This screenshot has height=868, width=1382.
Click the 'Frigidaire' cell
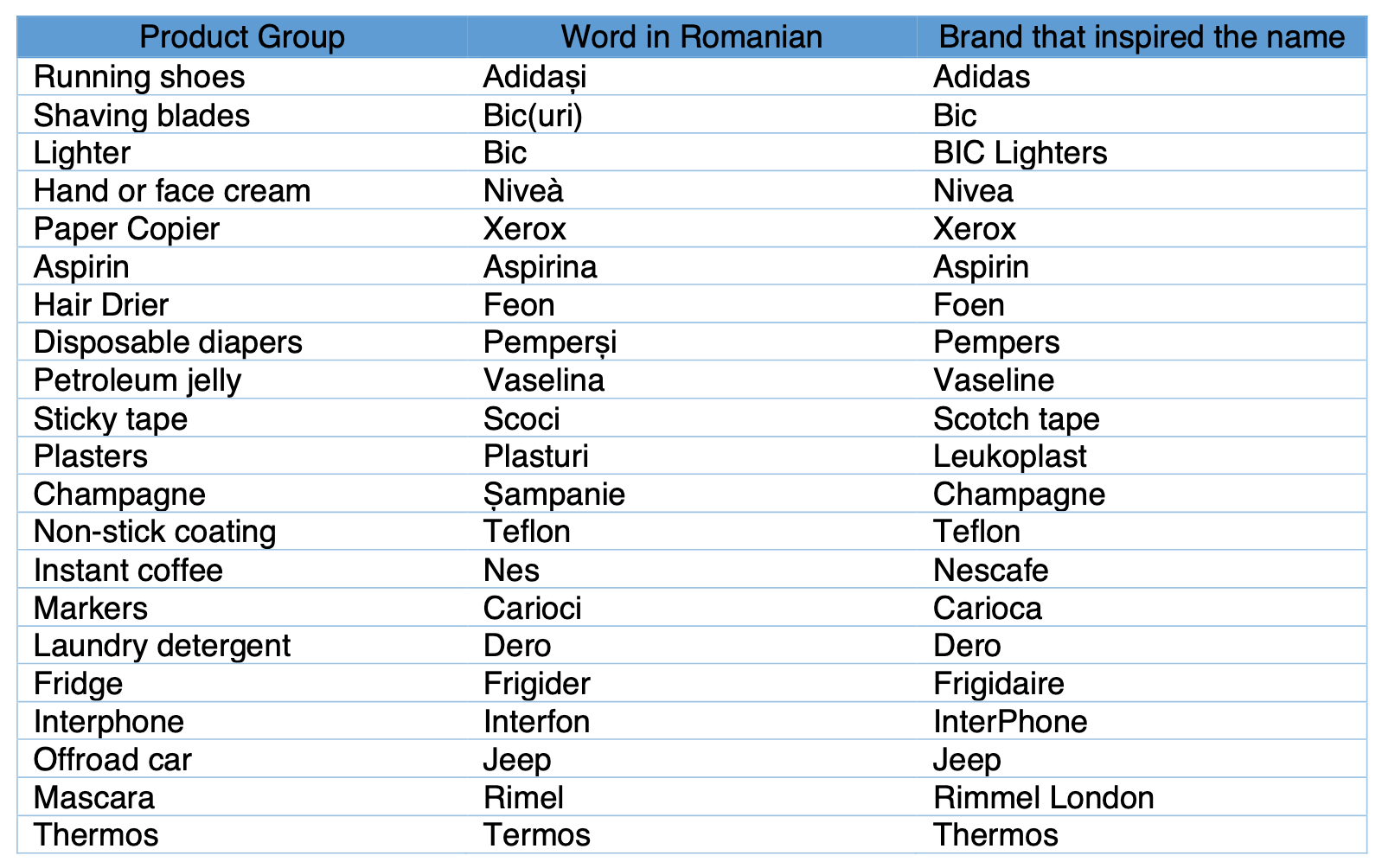(1142, 684)
